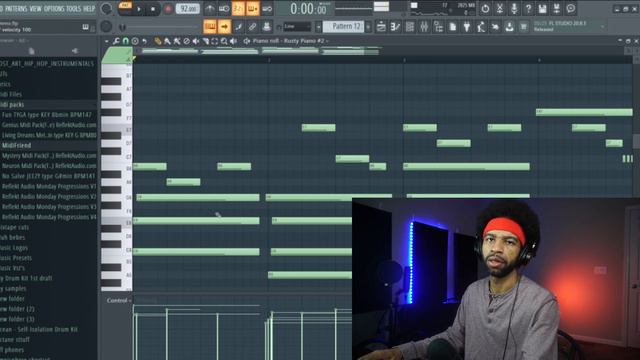Select 'Reflekt Audio Monday Progressions V3' browser item
640x360 pixels.
pyautogui.click(x=49, y=207)
